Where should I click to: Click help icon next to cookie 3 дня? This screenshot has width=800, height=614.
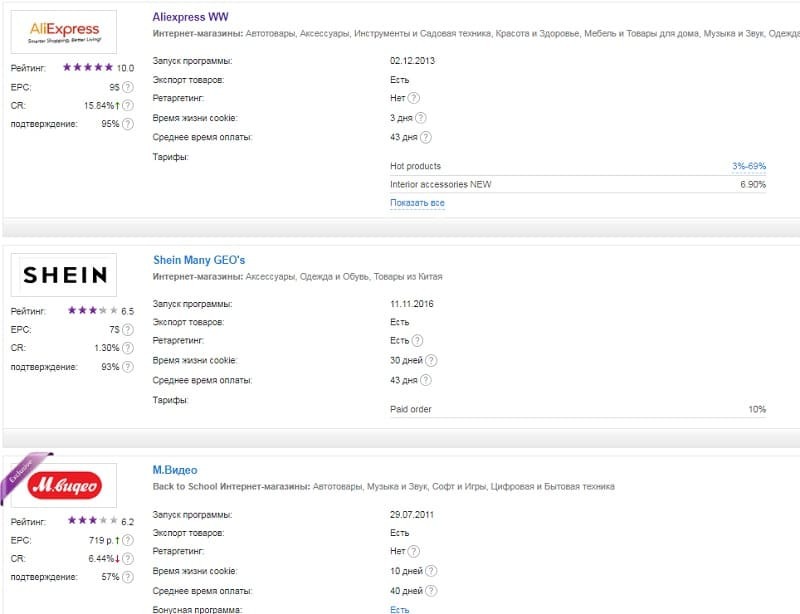424,118
